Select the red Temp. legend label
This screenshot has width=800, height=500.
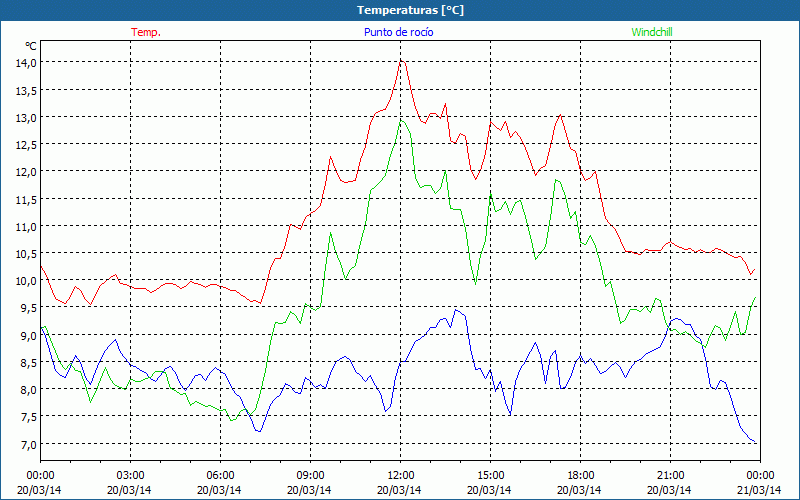point(146,32)
